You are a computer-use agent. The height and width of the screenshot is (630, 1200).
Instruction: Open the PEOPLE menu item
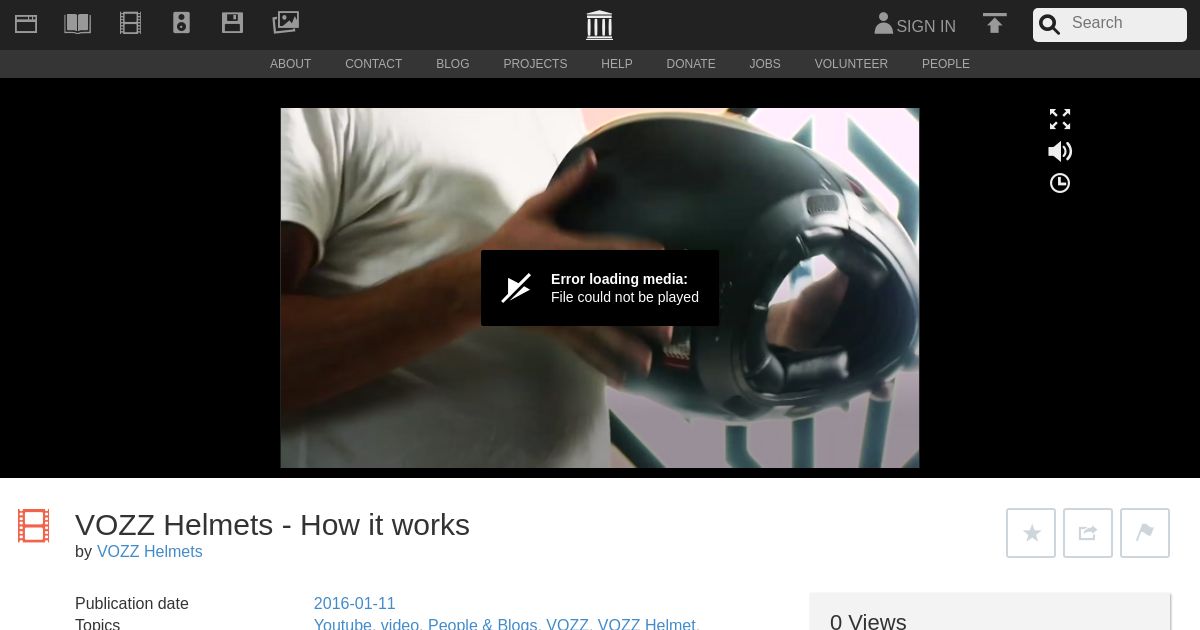point(946,64)
